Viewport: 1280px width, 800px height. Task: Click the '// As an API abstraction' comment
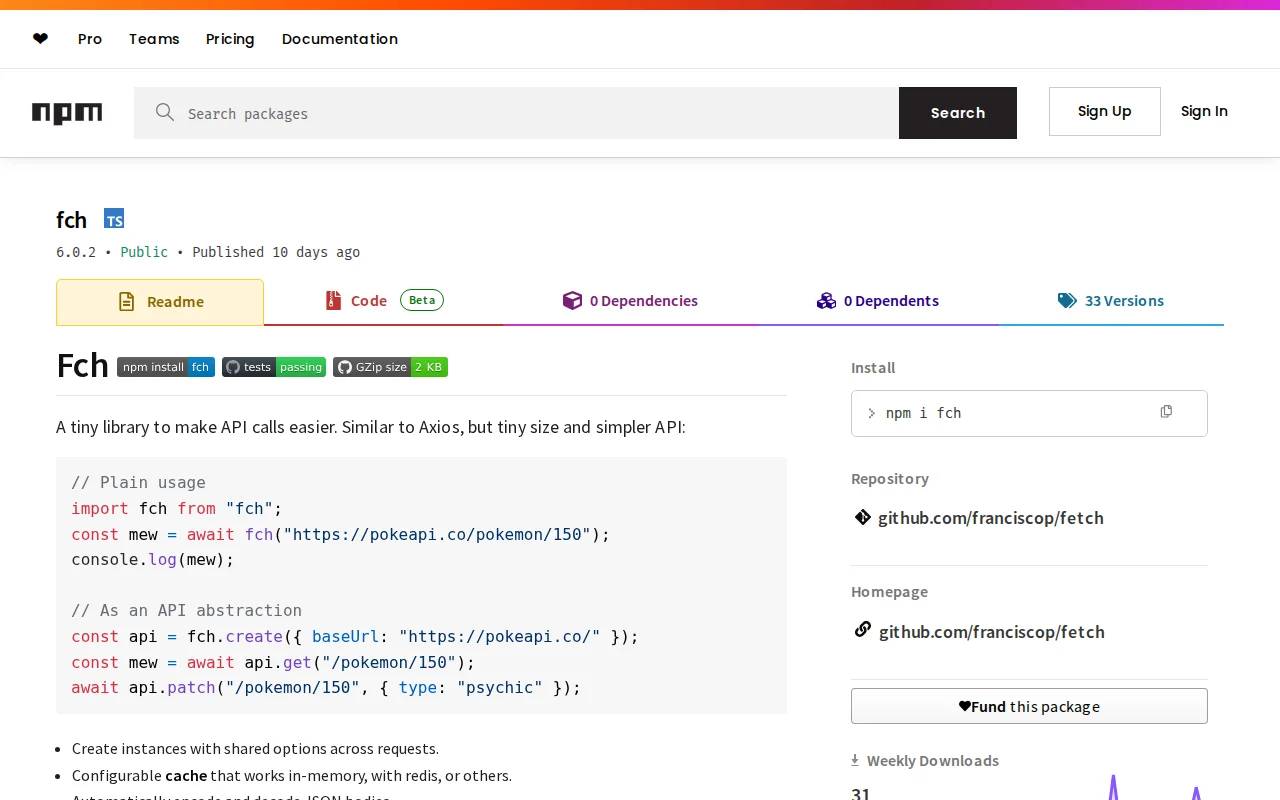[x=186, y=610]
